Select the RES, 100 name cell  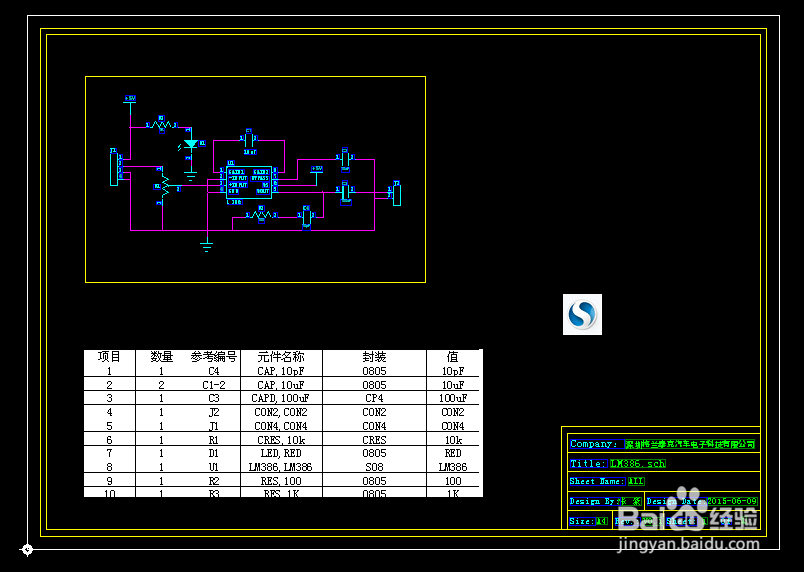tap(281, 481)
